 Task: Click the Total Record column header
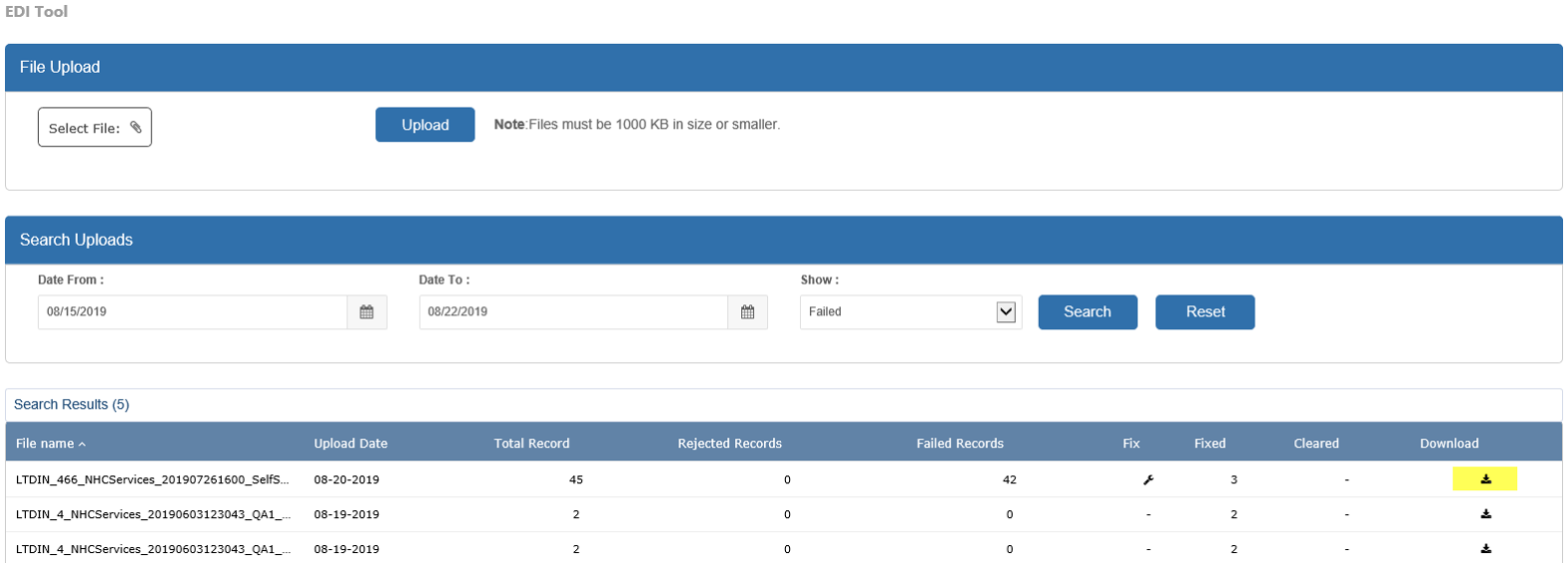(x=531, y=443)
